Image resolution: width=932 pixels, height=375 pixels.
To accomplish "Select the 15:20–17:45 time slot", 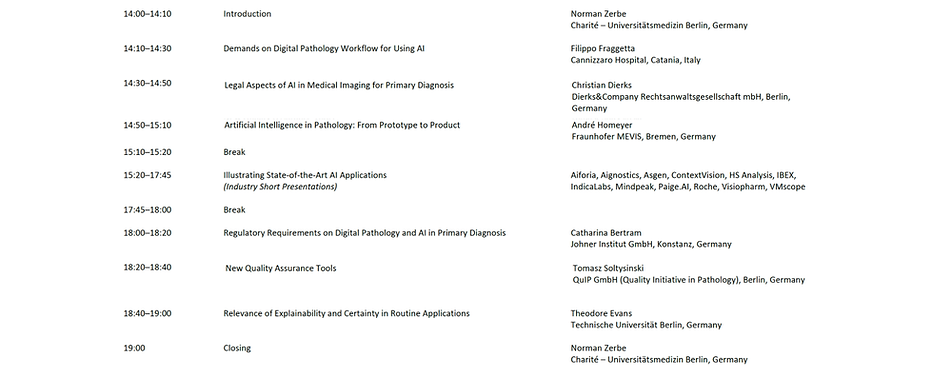I will click(147, 175).
